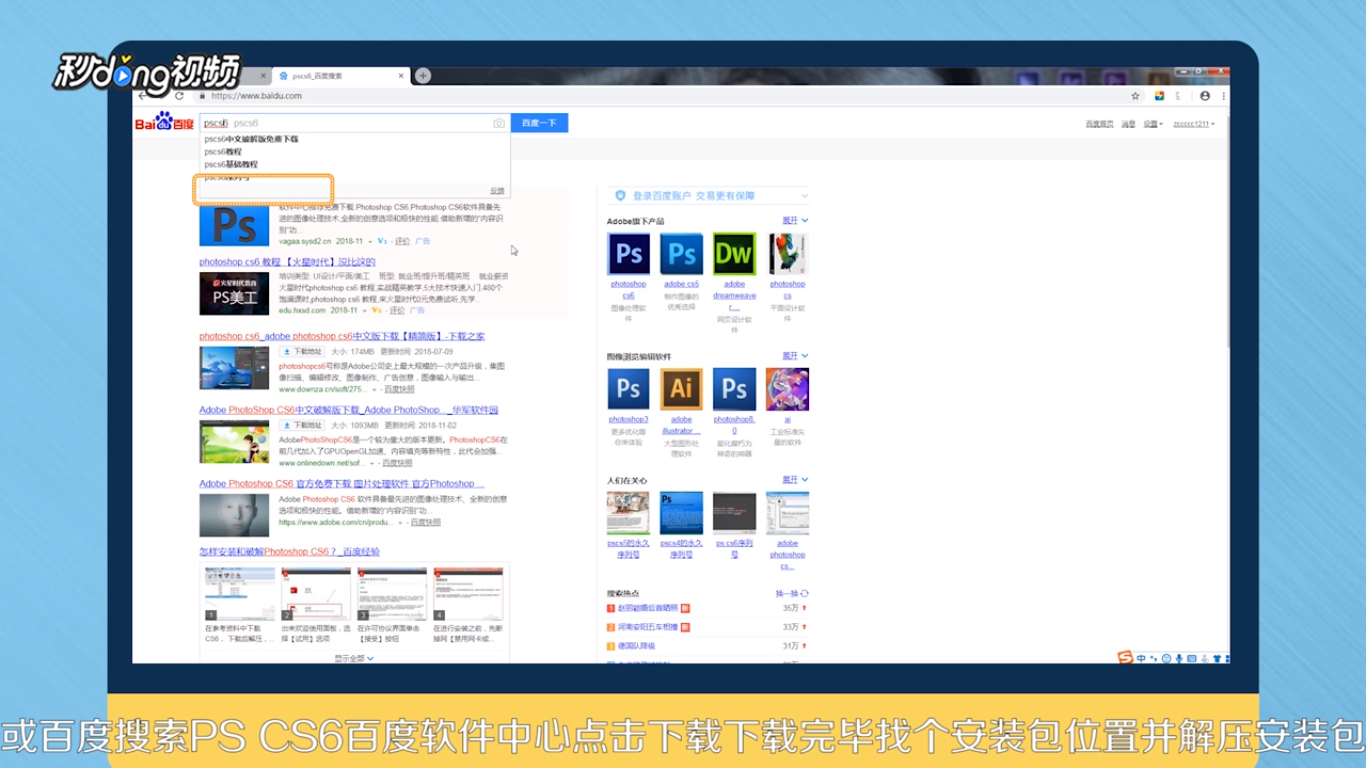The width and height of the screenshot is (1366, 768).
Task: Toggle the Sogou 中 Chinese input mode icon
Action: (x=1141, y=659)
